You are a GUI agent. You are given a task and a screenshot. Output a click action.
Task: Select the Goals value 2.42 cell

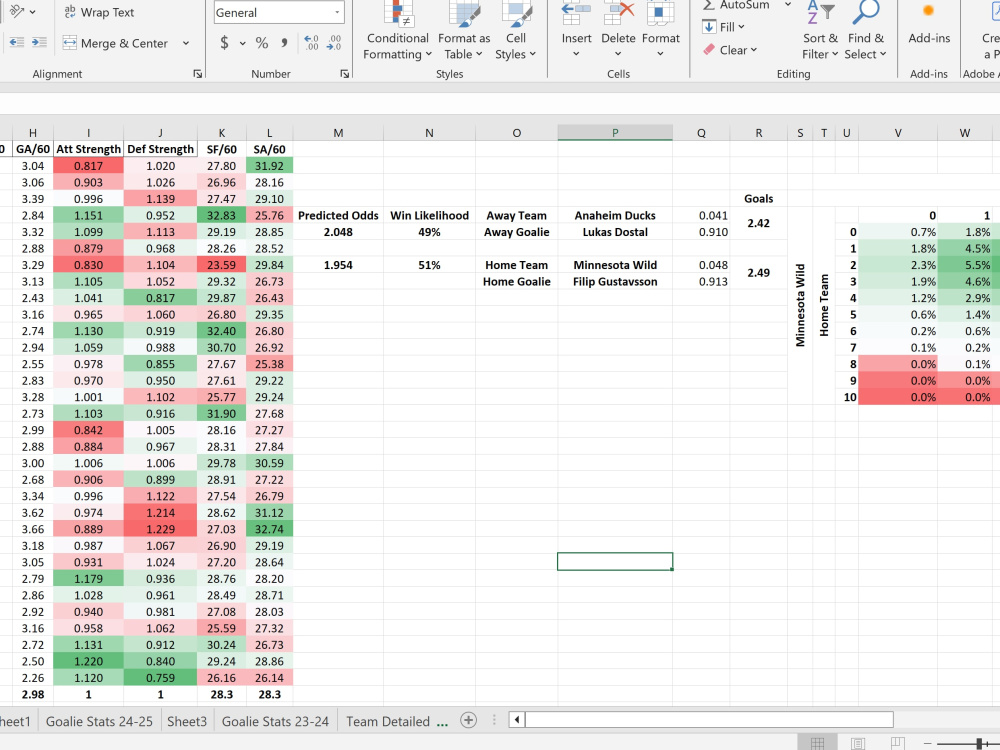758,223
